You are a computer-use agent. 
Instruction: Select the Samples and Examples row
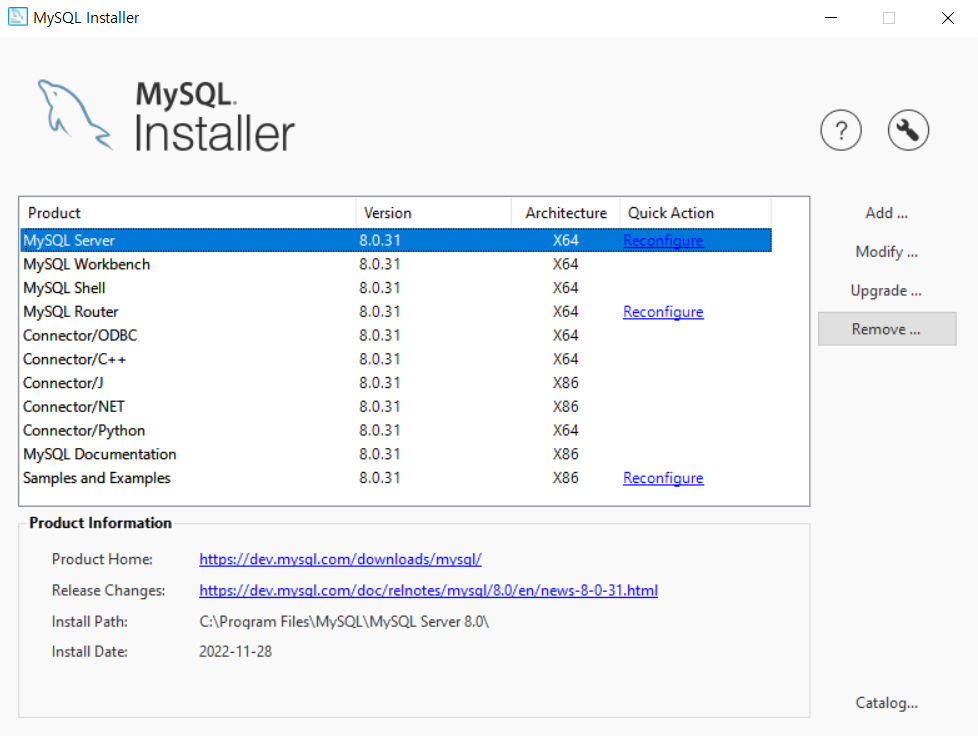coord(397,478)
